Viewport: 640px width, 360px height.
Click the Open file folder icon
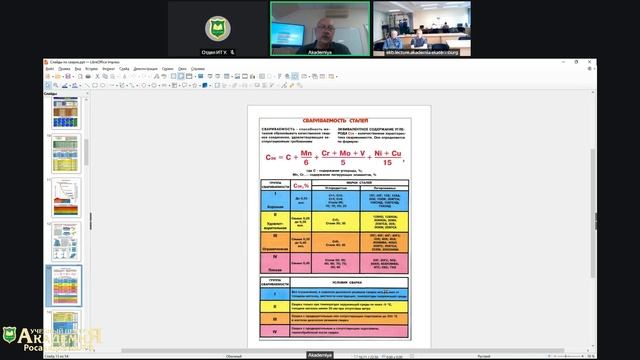pyautogui.click(x=58, y=76)
